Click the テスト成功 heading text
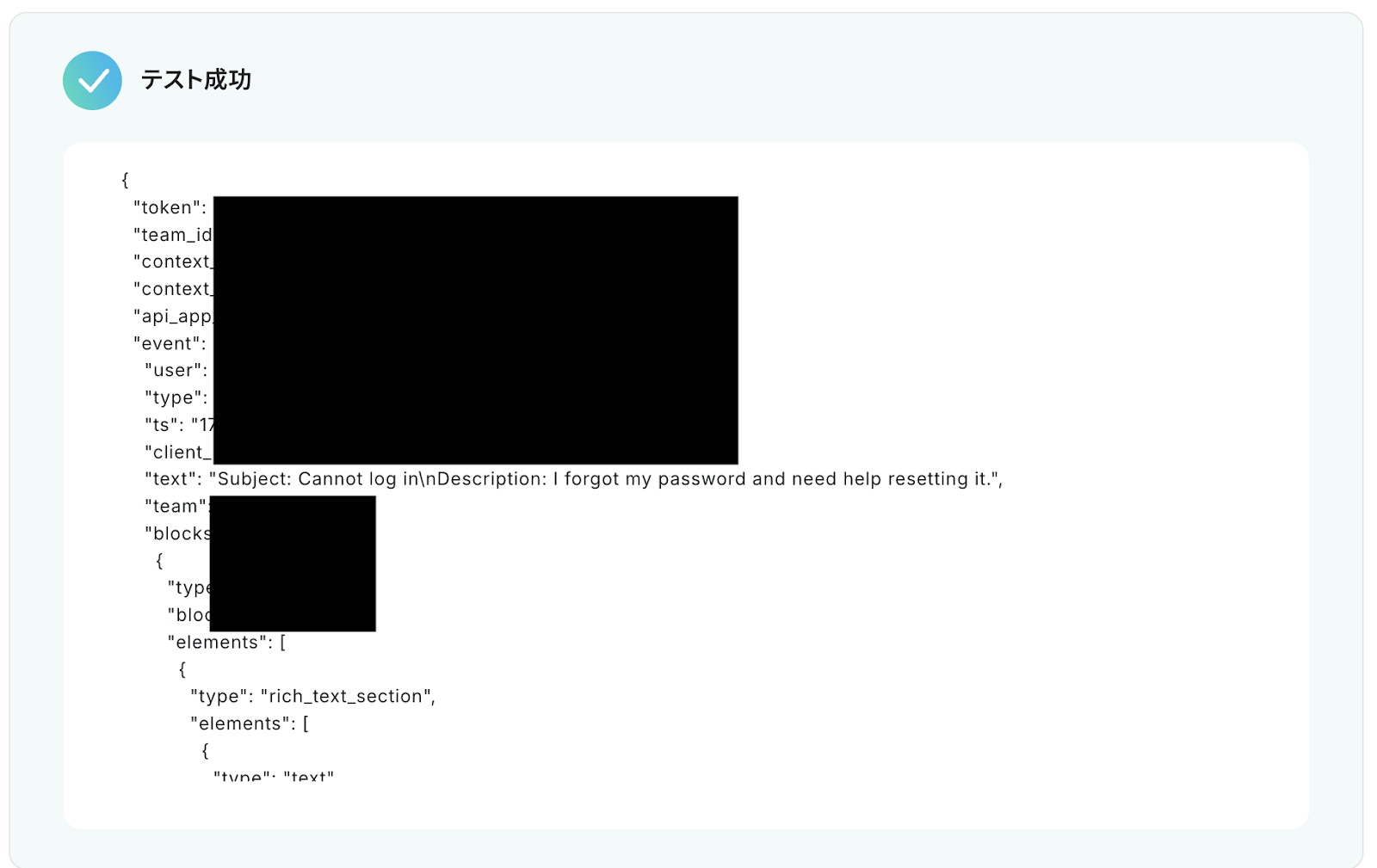 [196, 80]
